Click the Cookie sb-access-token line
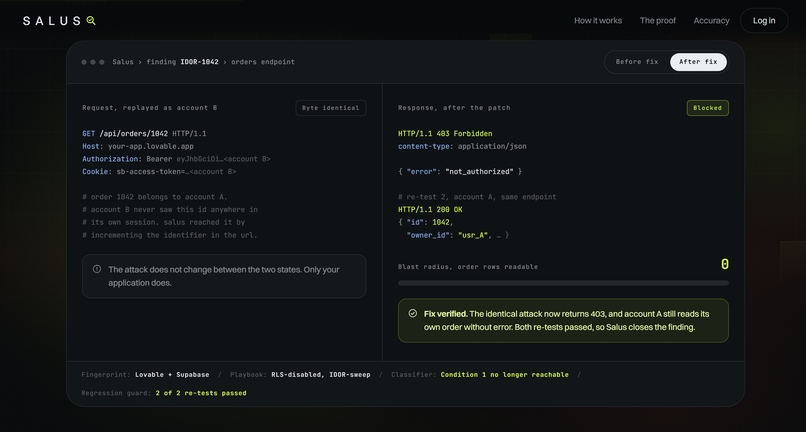 159,172
